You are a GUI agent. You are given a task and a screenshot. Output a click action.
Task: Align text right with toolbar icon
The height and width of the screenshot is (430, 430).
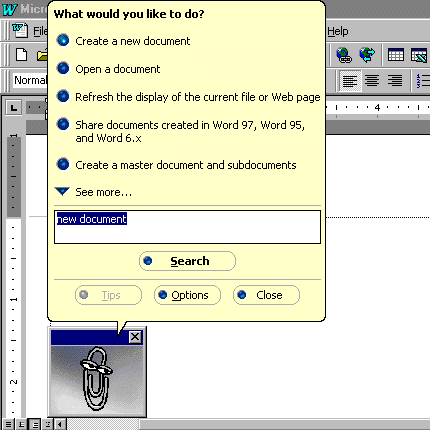pos(395,81)
